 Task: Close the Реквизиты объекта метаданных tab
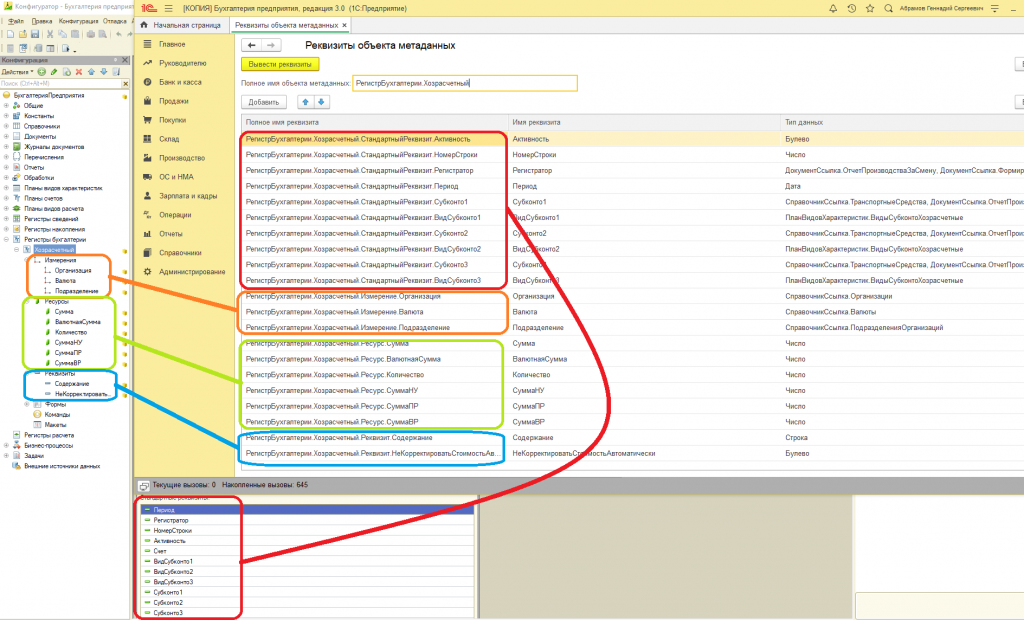click(345, 25)
